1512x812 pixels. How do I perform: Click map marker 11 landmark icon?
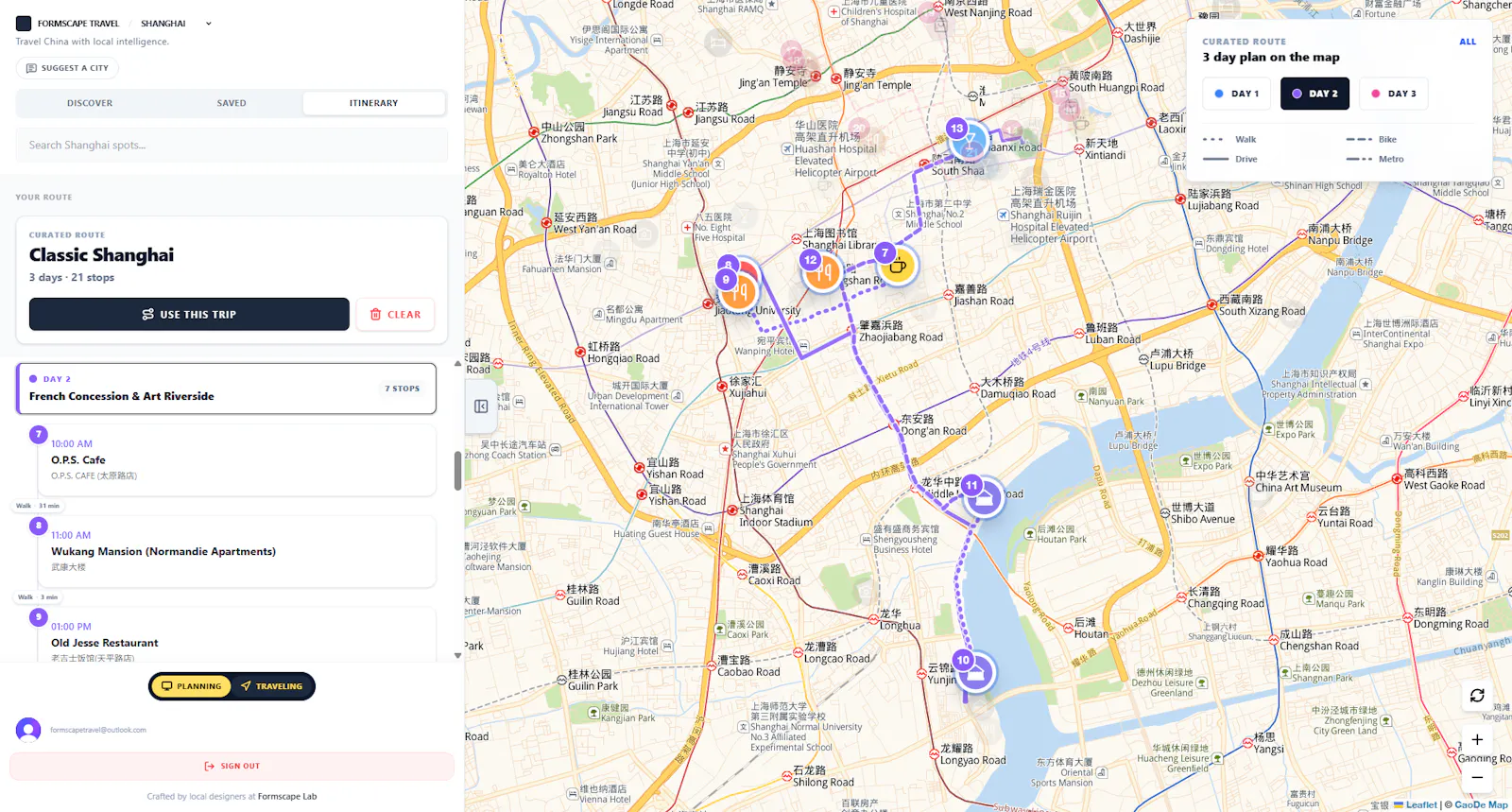[x=984, y=498]
